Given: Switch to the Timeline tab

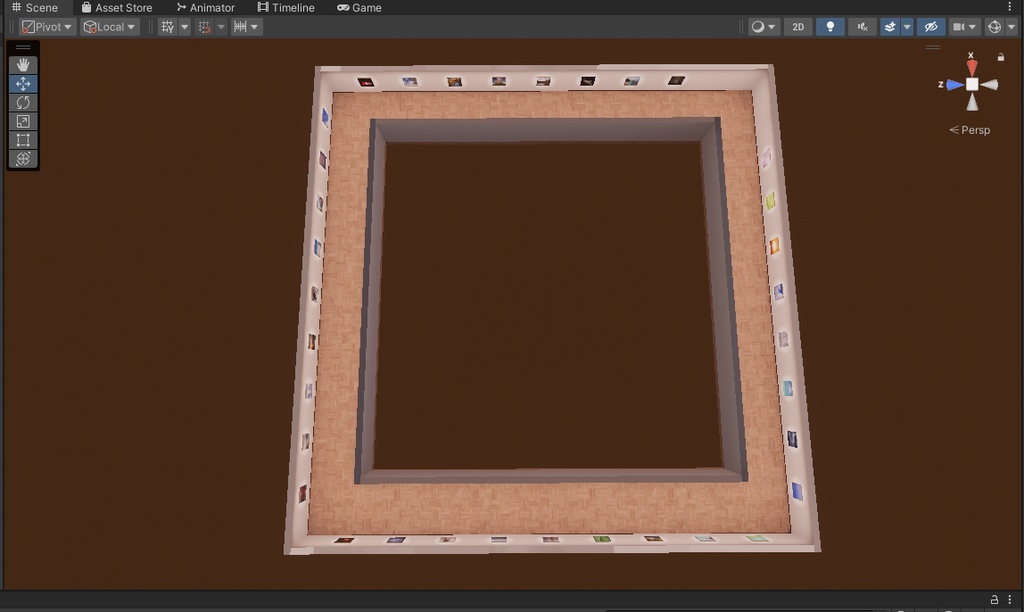Looking at the screenshot, I should coord(286,8).
